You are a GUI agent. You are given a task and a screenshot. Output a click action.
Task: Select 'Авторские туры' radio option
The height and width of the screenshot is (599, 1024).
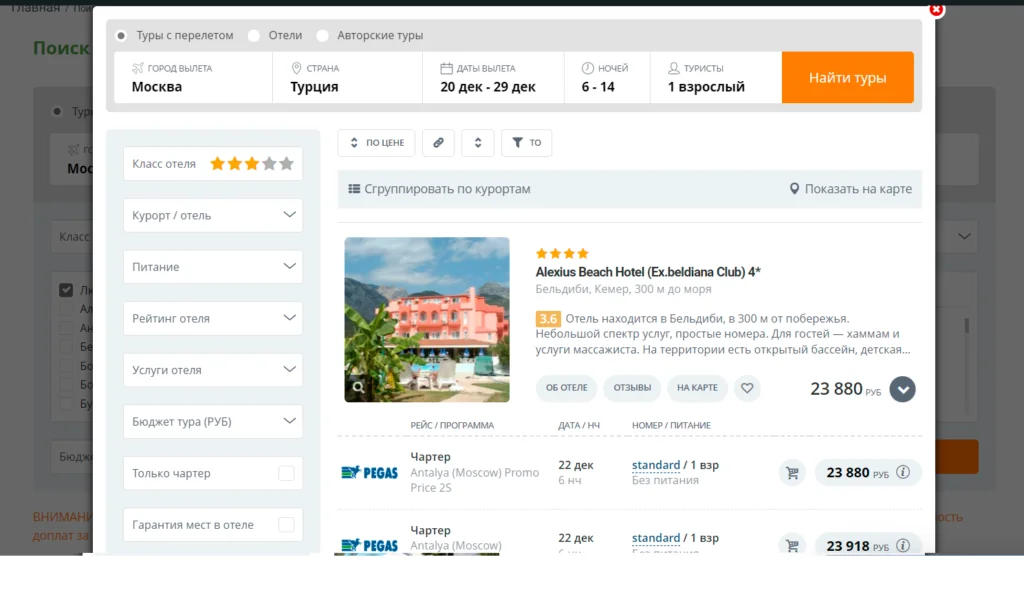click(323, 36)
